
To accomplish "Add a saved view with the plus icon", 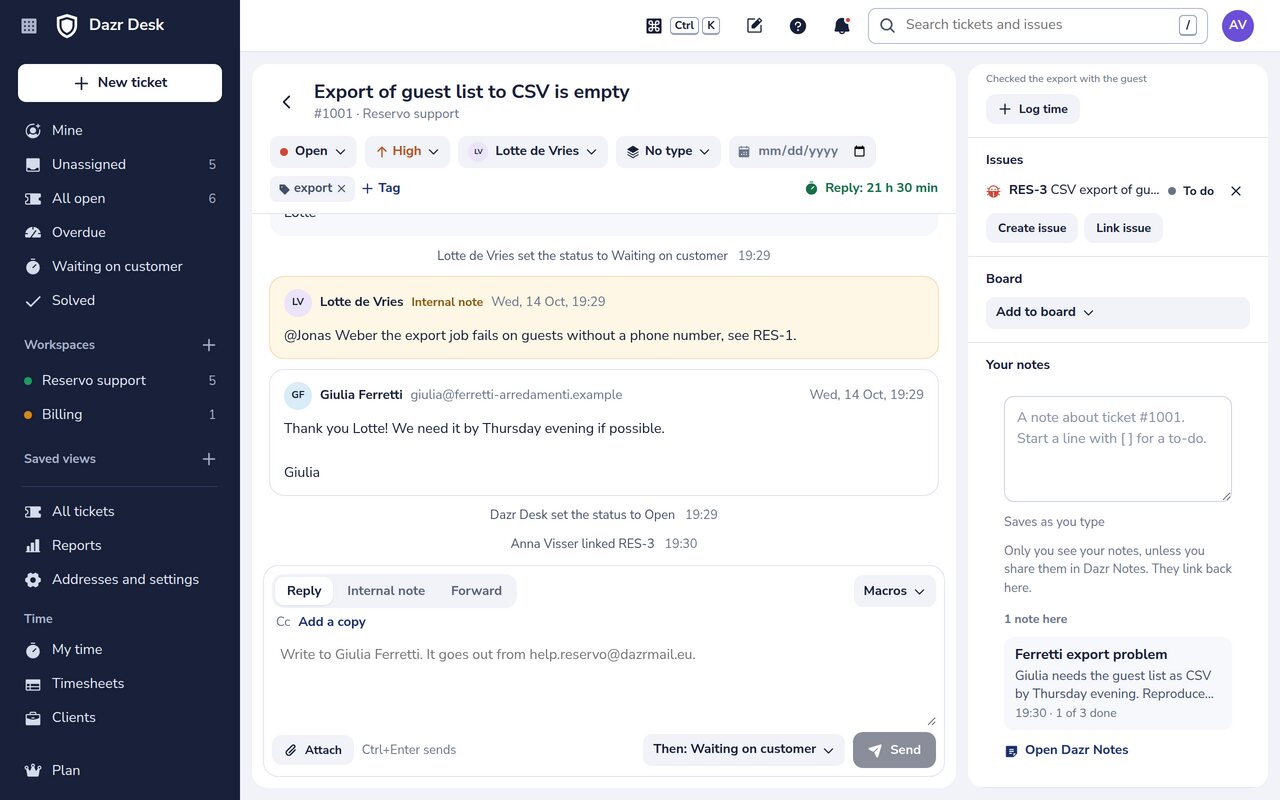I will [209, 459].
